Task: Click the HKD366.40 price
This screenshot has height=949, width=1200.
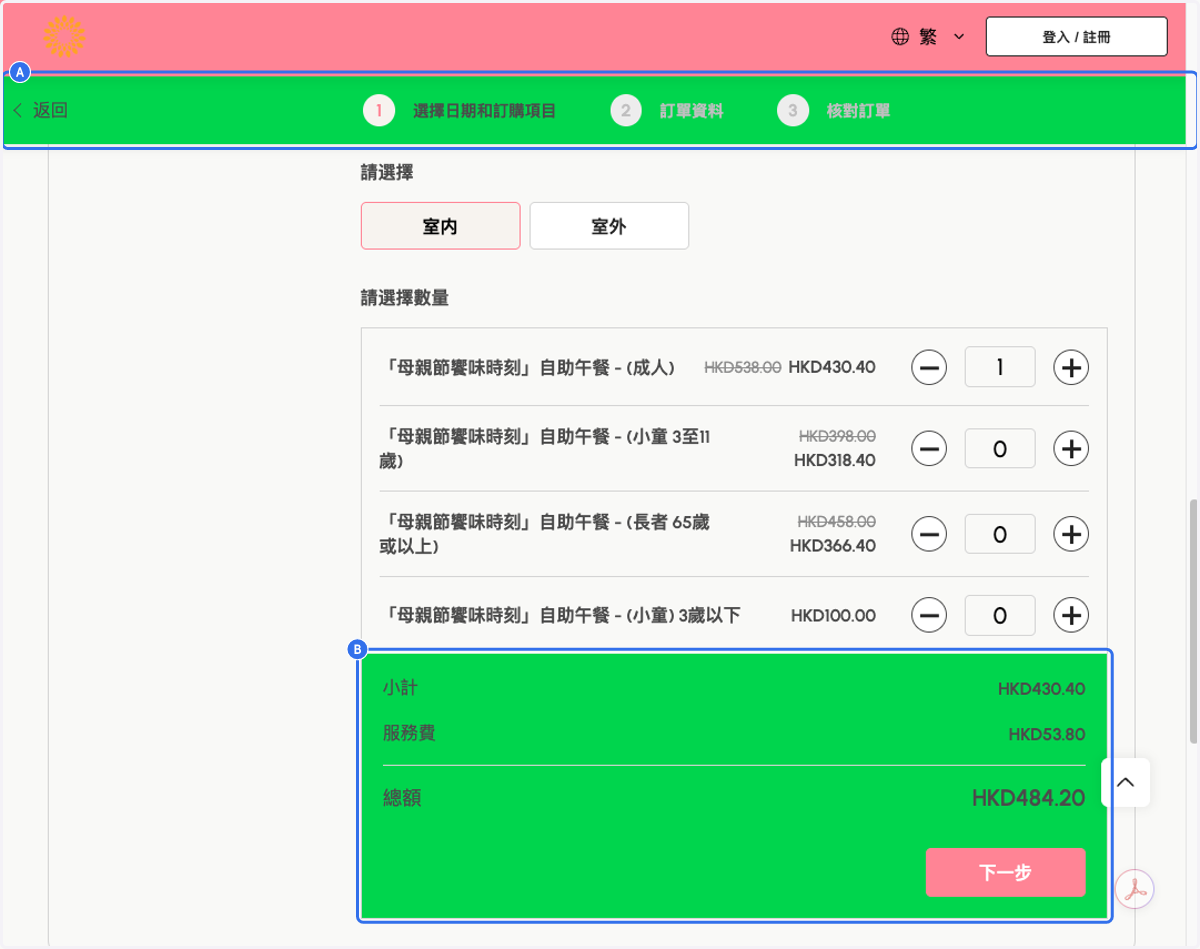Action: (833, 546)
